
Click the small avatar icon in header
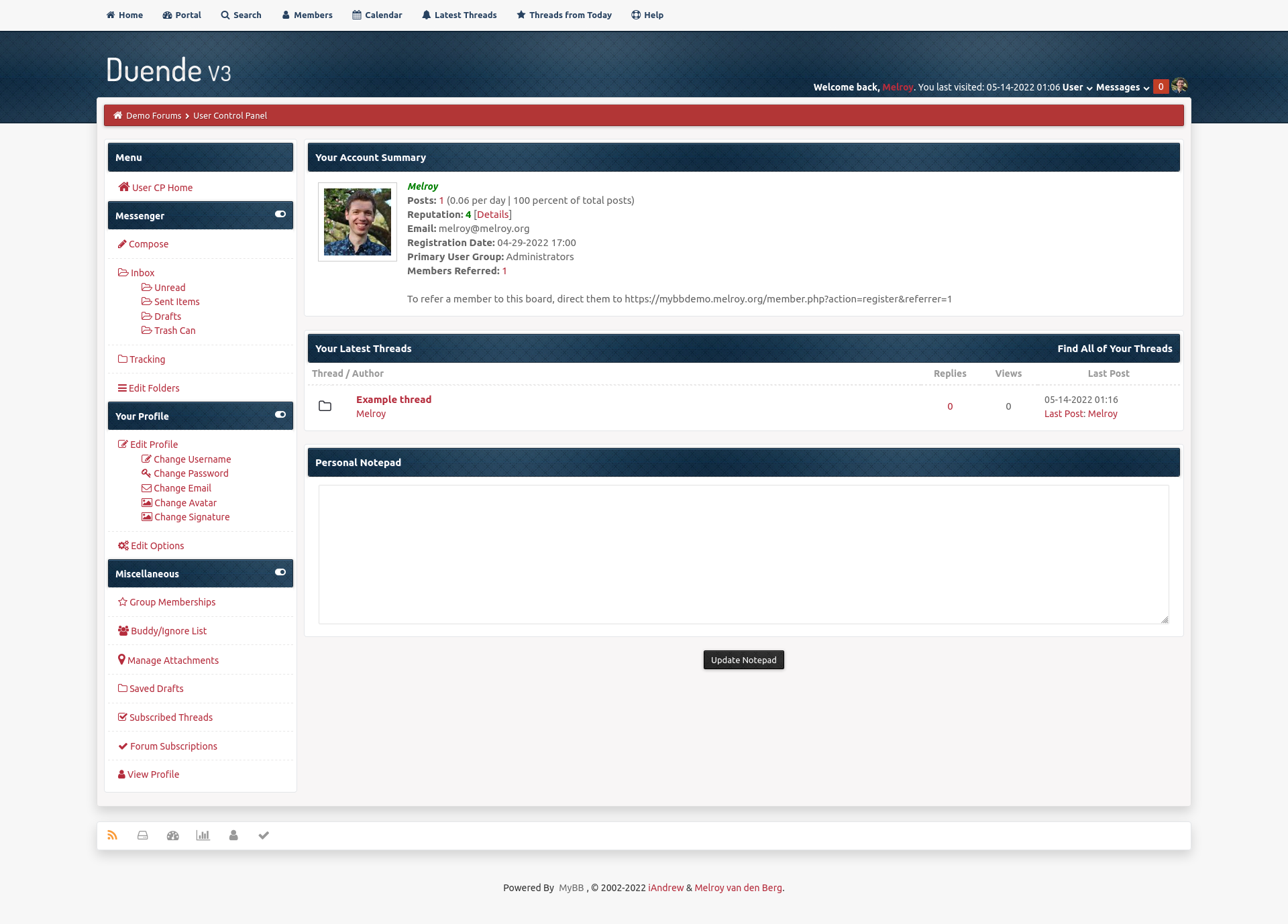(x=1179, y=86)
